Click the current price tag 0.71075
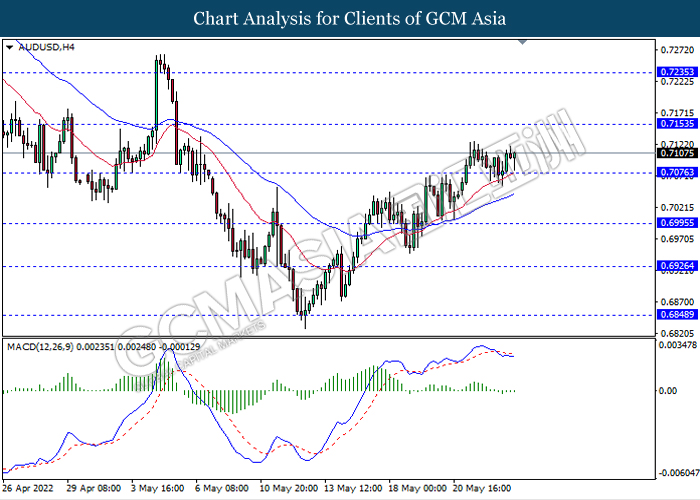The height and width of the screenshot is (500, 700). click(x=677, y=153)
